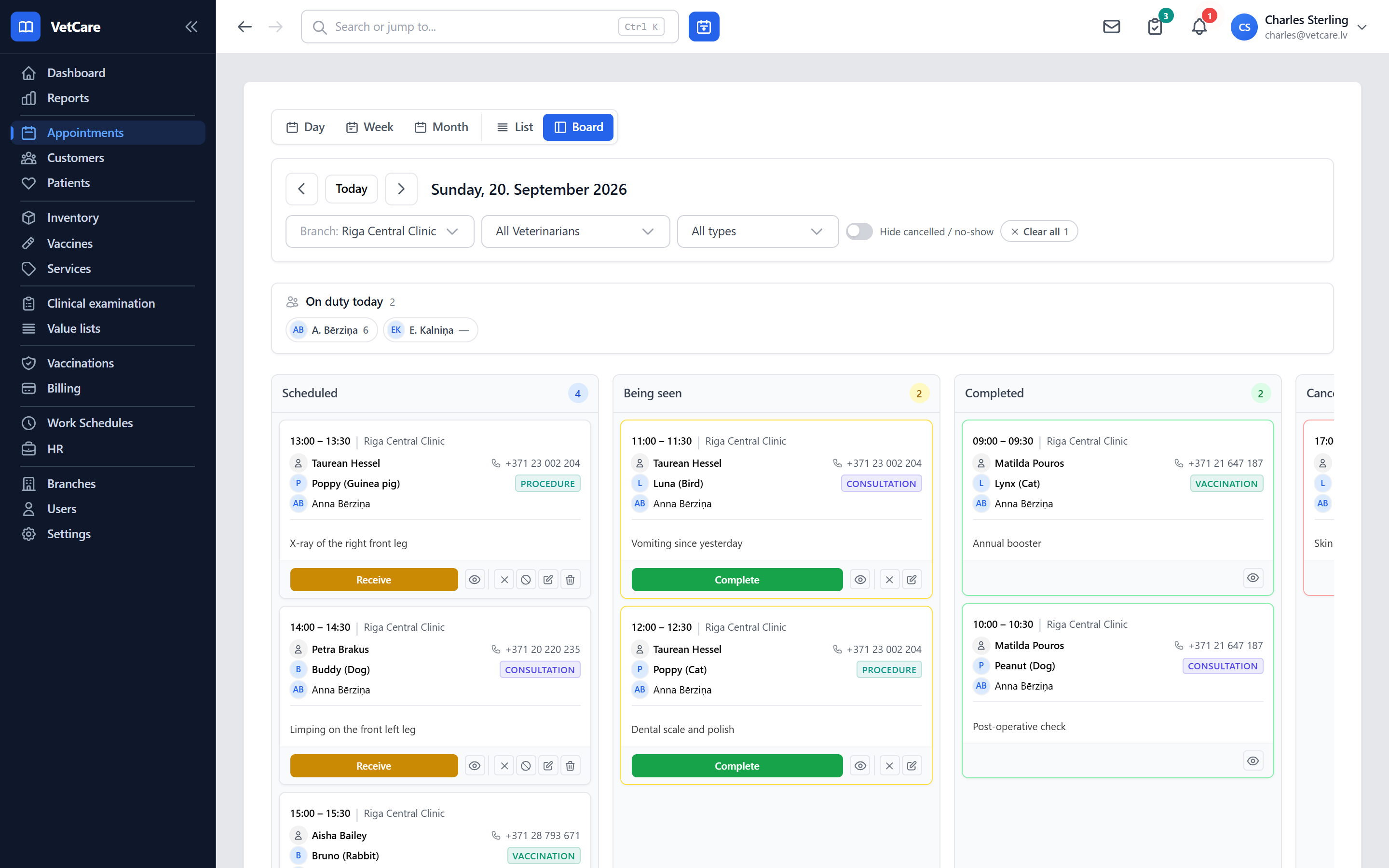Select the Board view tab
Screen dimensions: 1389x868
click(578, 127)
